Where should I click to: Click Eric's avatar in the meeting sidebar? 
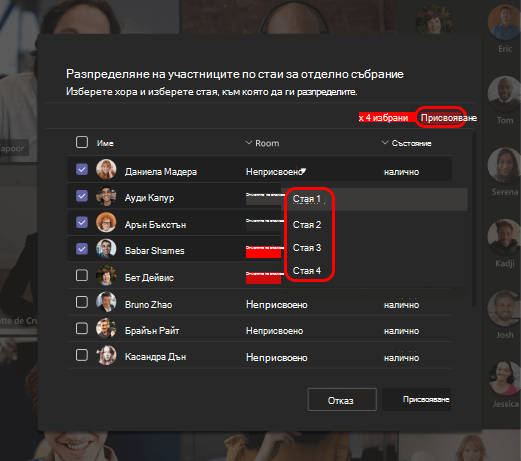(505, 23)
